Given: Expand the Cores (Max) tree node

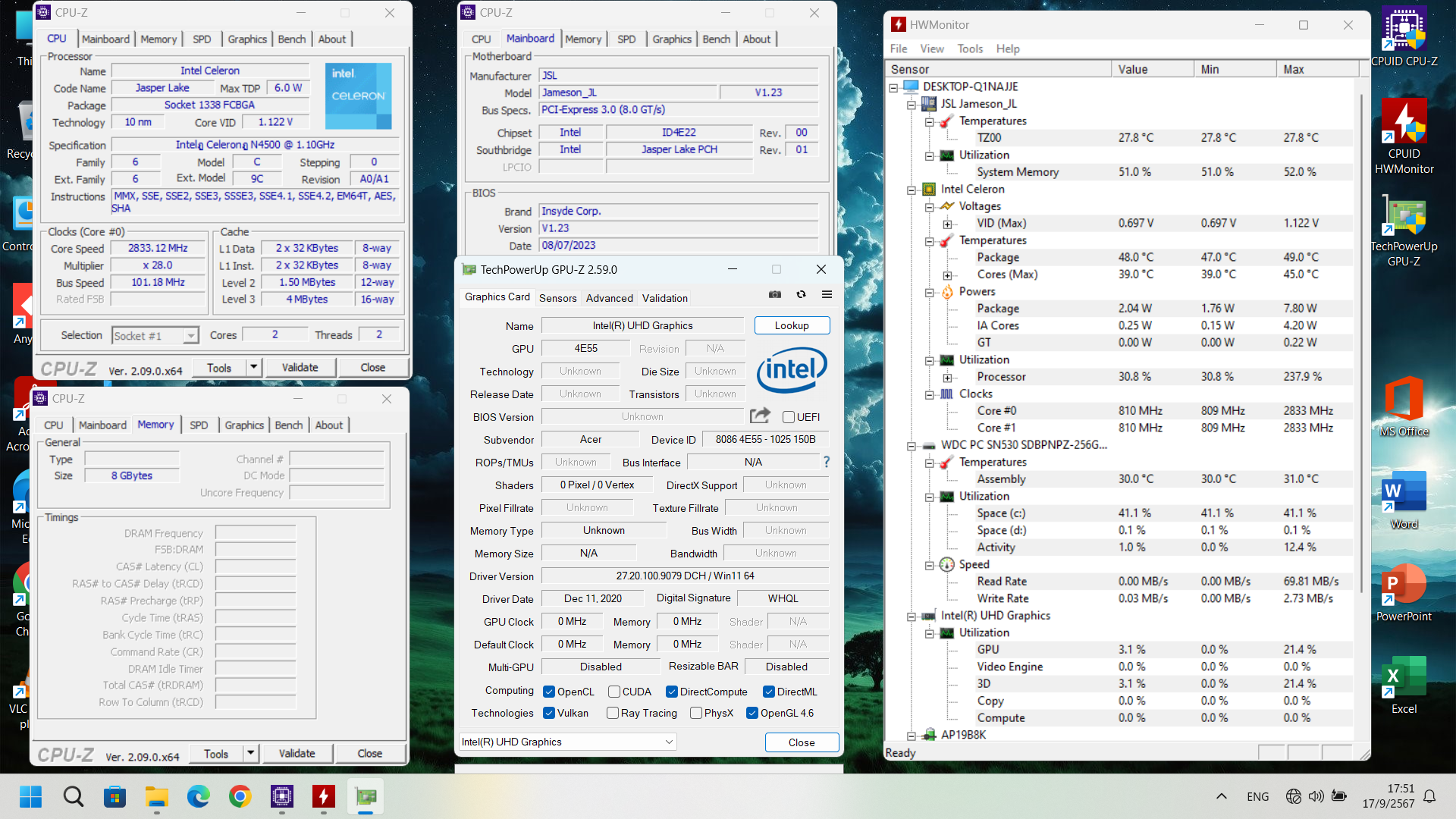Looking at the screenshot, I should [947, 275].
